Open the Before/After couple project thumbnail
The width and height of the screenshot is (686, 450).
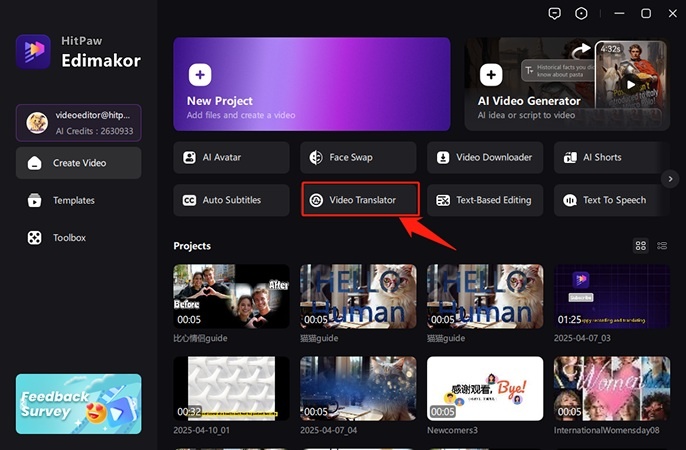(231, 296)
